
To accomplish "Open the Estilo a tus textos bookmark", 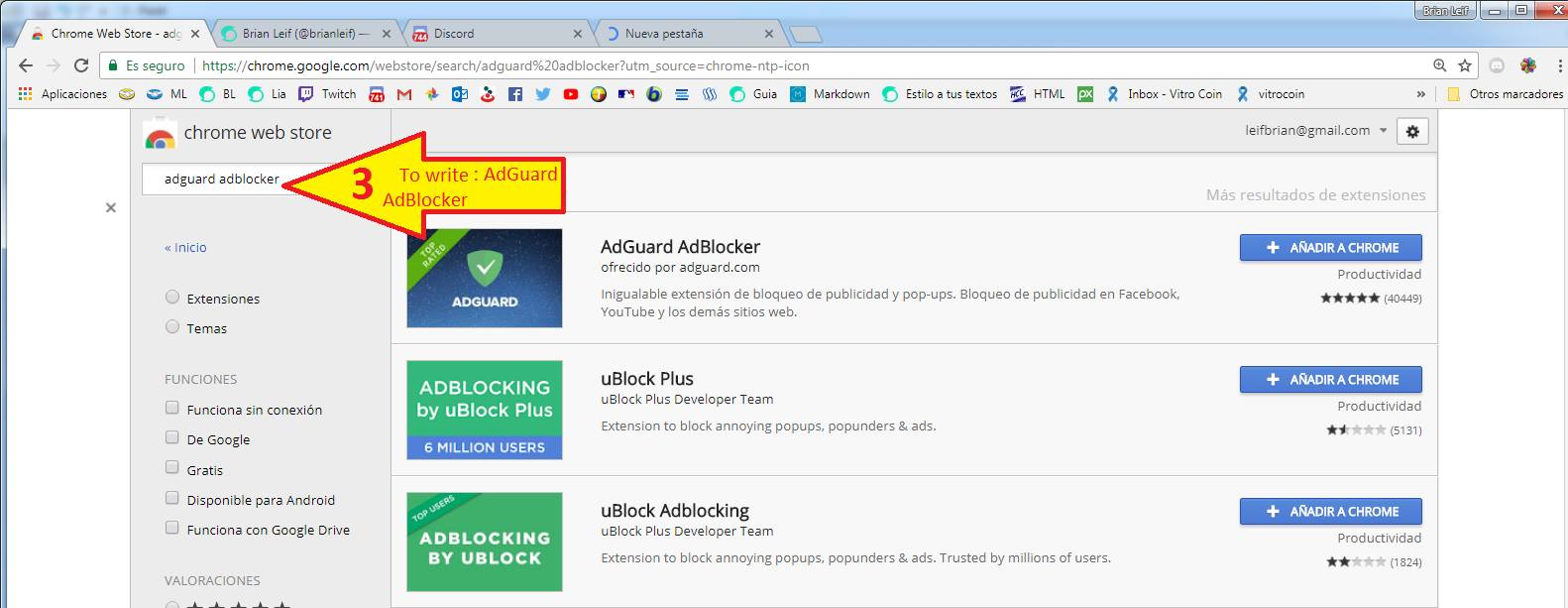I will point(940,94).
